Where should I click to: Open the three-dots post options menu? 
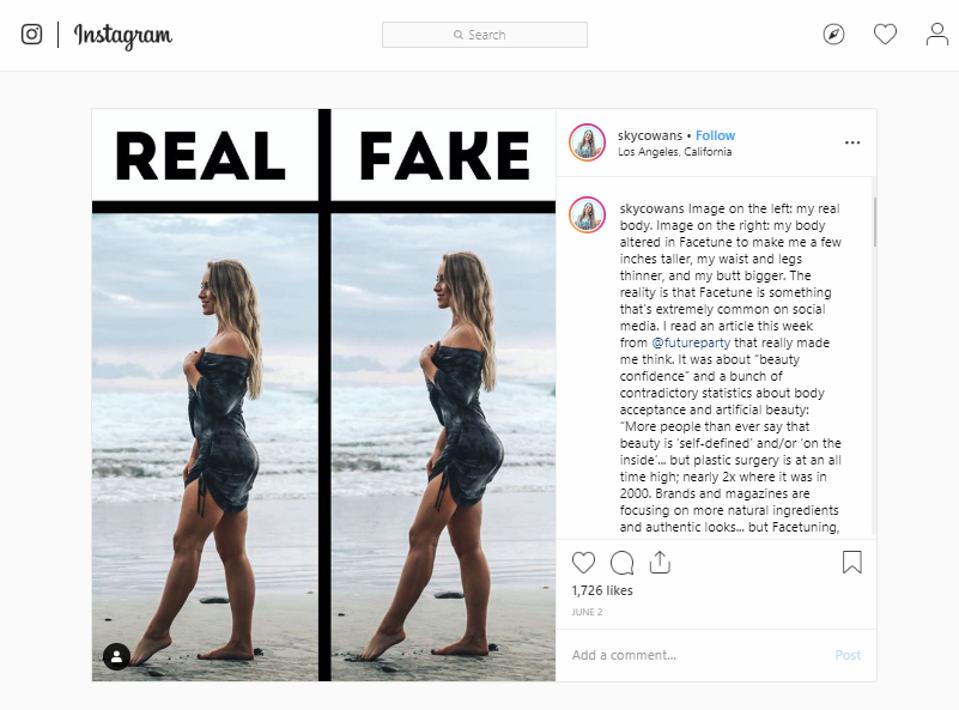(x=852, y=143)
